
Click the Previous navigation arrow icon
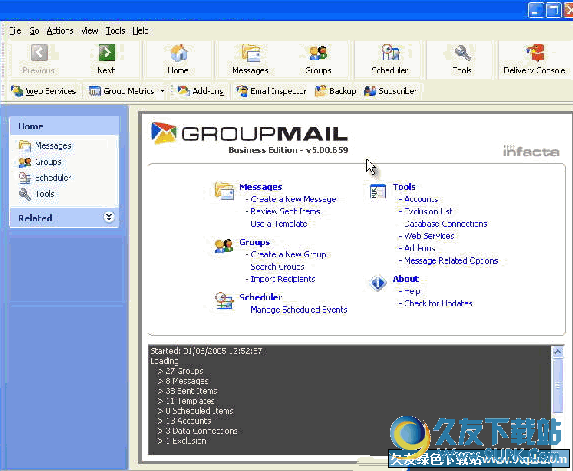[39, 53]
